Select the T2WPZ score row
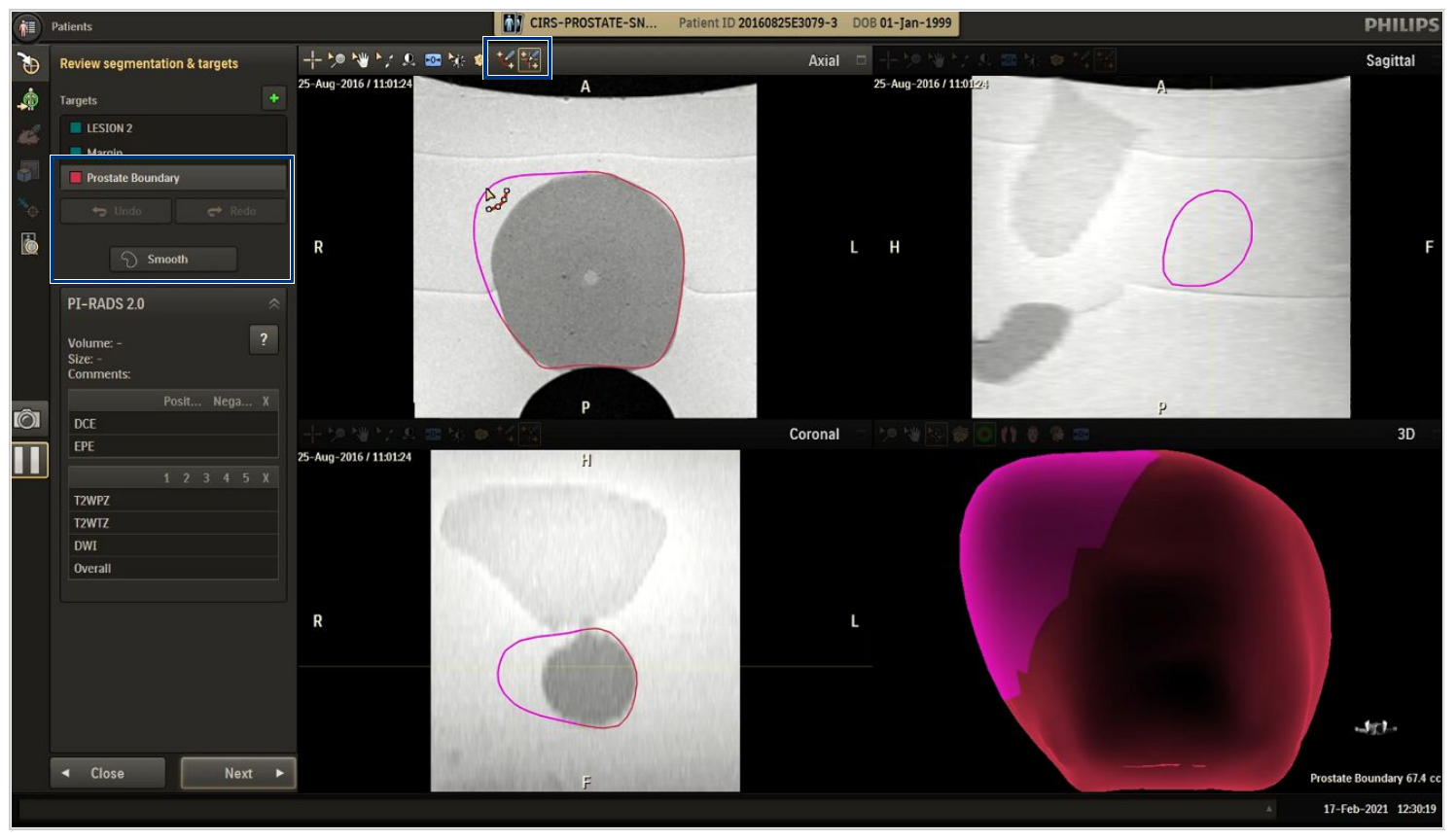The width and height of the screenshot is (1456, 840). coord(173,501)
